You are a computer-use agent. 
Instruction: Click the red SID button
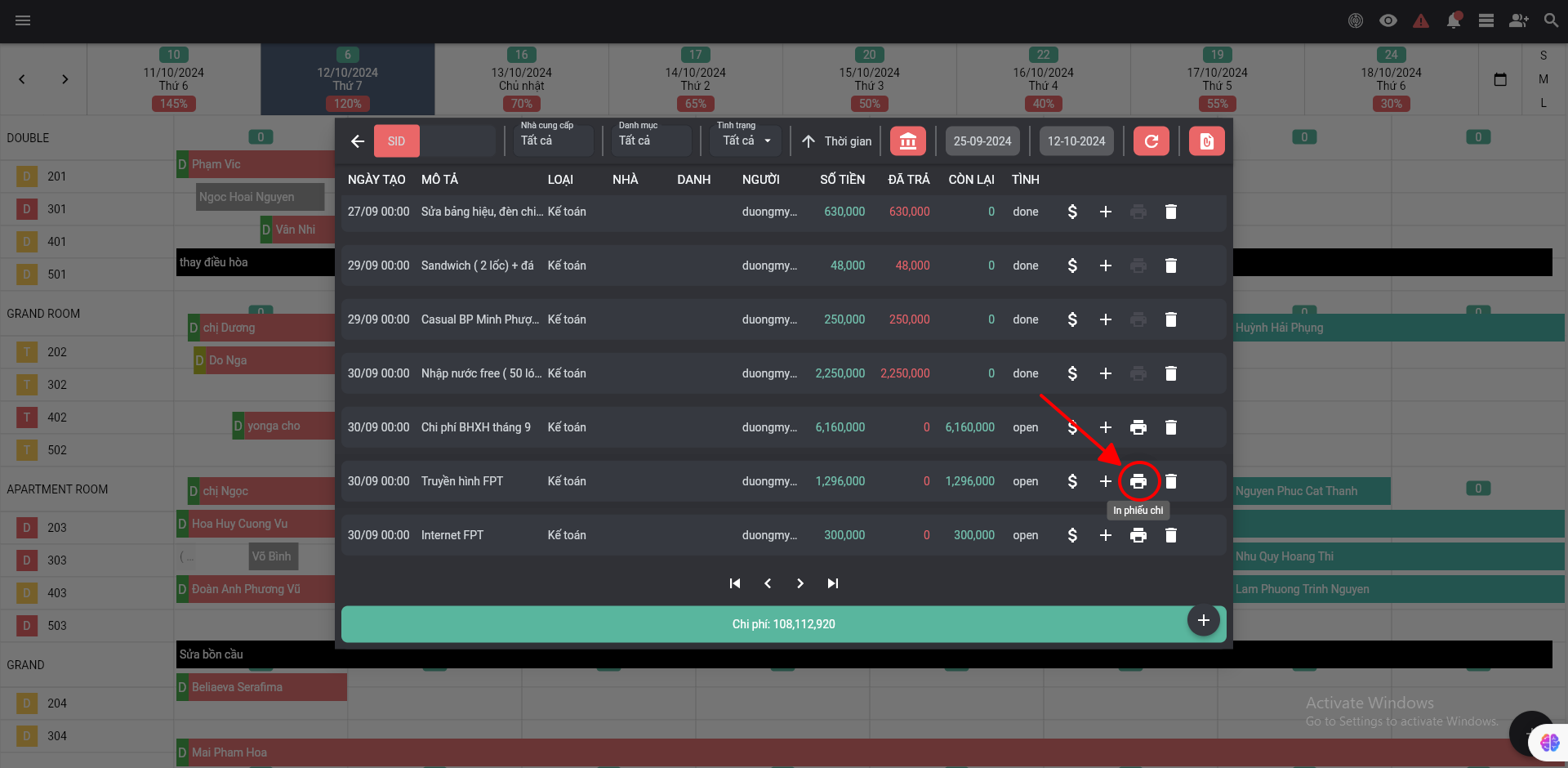click(397, 141)
